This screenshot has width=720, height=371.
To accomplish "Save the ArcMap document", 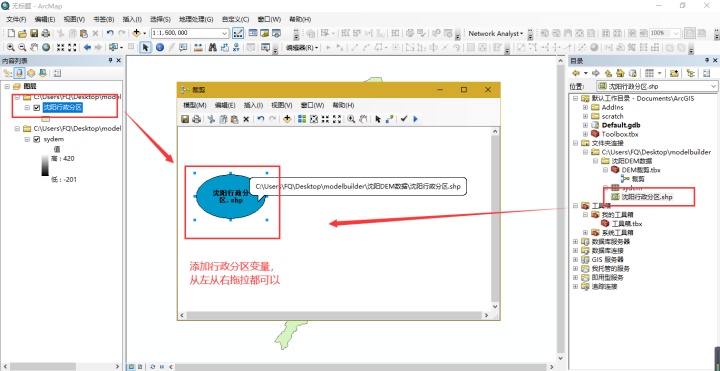I will coord(34,34).
